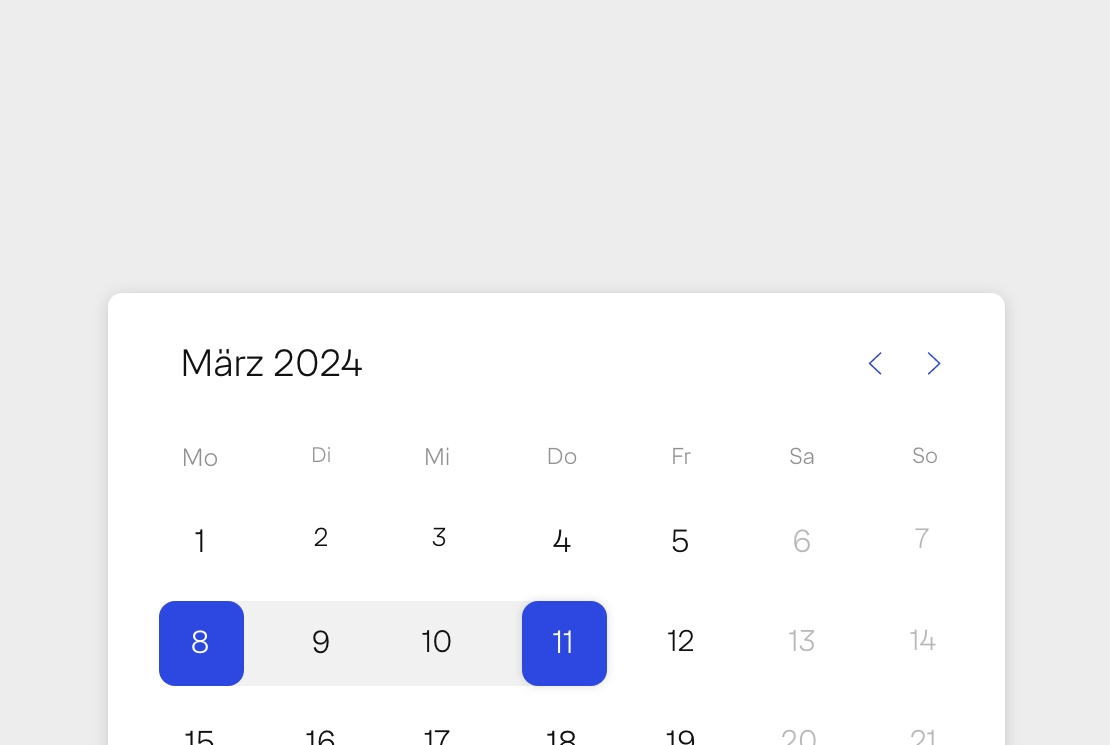
Task: Click the selected range start date 8
Action: (x=201, y=643)
